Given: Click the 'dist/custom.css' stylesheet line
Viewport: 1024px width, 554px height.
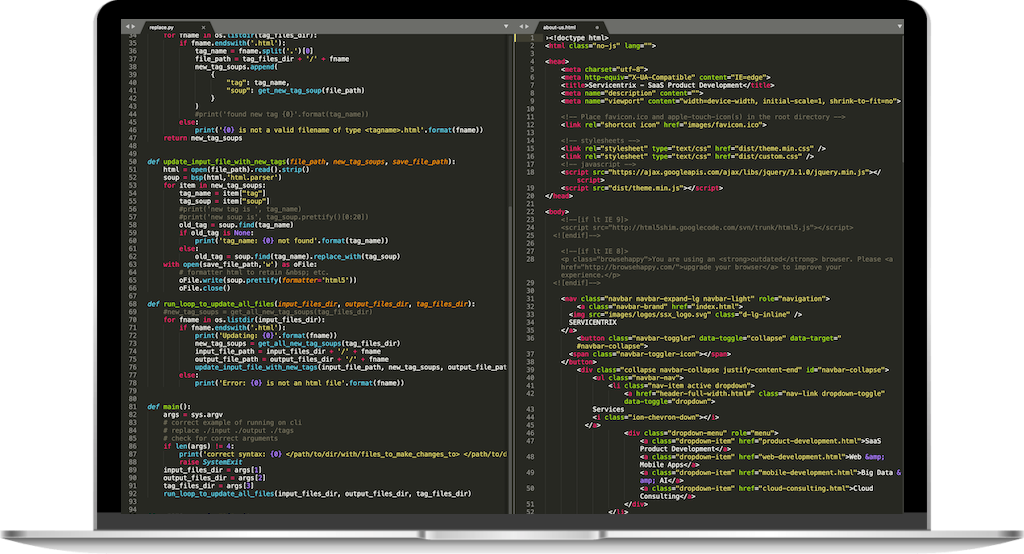Looking at the screenshot, I should point(687,156).
